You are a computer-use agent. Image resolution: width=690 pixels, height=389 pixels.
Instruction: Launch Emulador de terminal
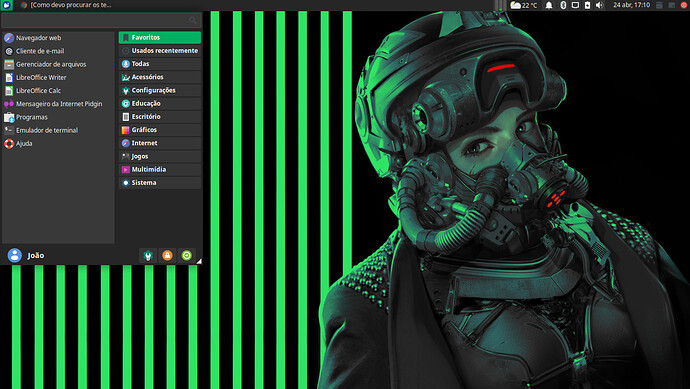pos(58,130)
